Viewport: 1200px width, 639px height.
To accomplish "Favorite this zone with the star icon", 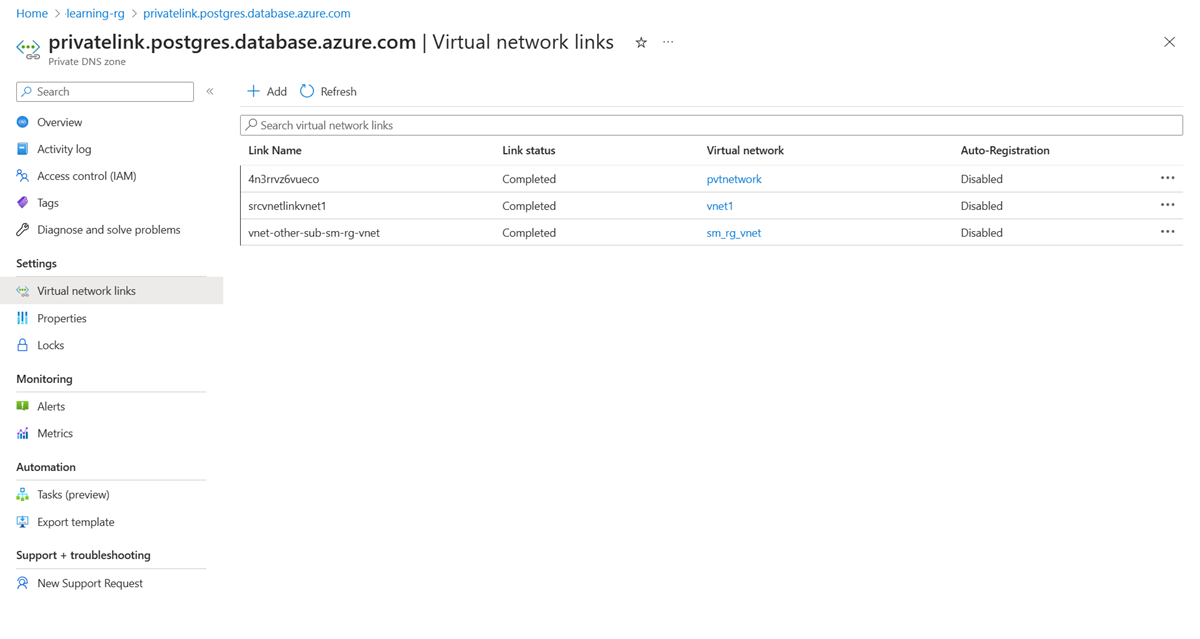I will click(641, 42).
